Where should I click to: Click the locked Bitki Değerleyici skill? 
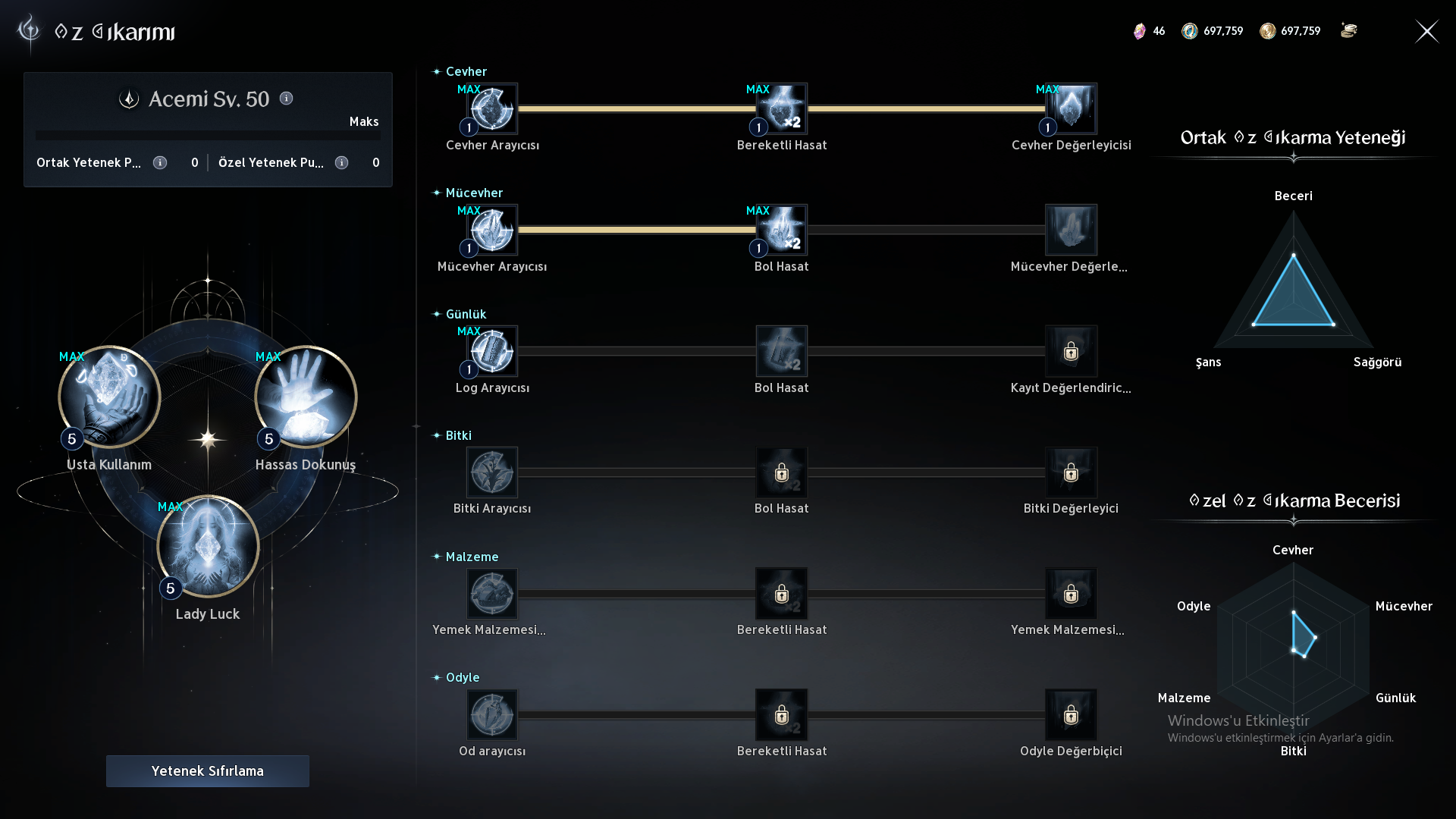(x=1071, y=472)
